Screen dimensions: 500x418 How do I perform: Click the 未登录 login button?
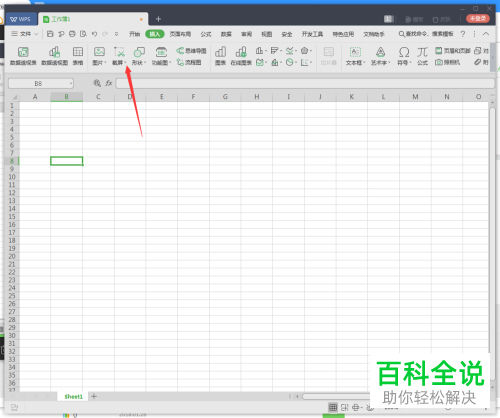478,19
